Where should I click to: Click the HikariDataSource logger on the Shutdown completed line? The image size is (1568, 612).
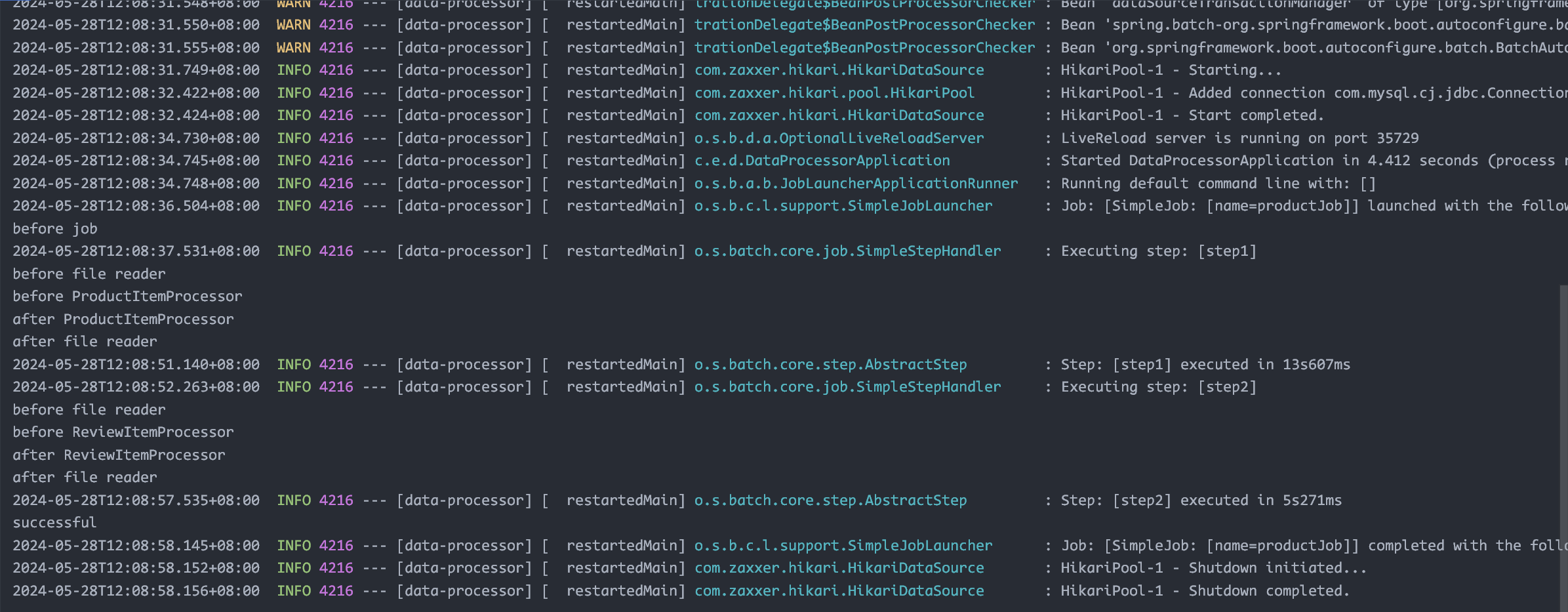[x=839, y=591]
